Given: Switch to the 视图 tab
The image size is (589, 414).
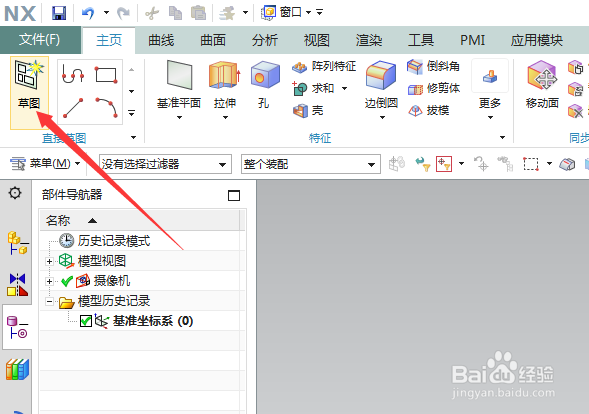Looking at the screenshot, I should point(317,40).
